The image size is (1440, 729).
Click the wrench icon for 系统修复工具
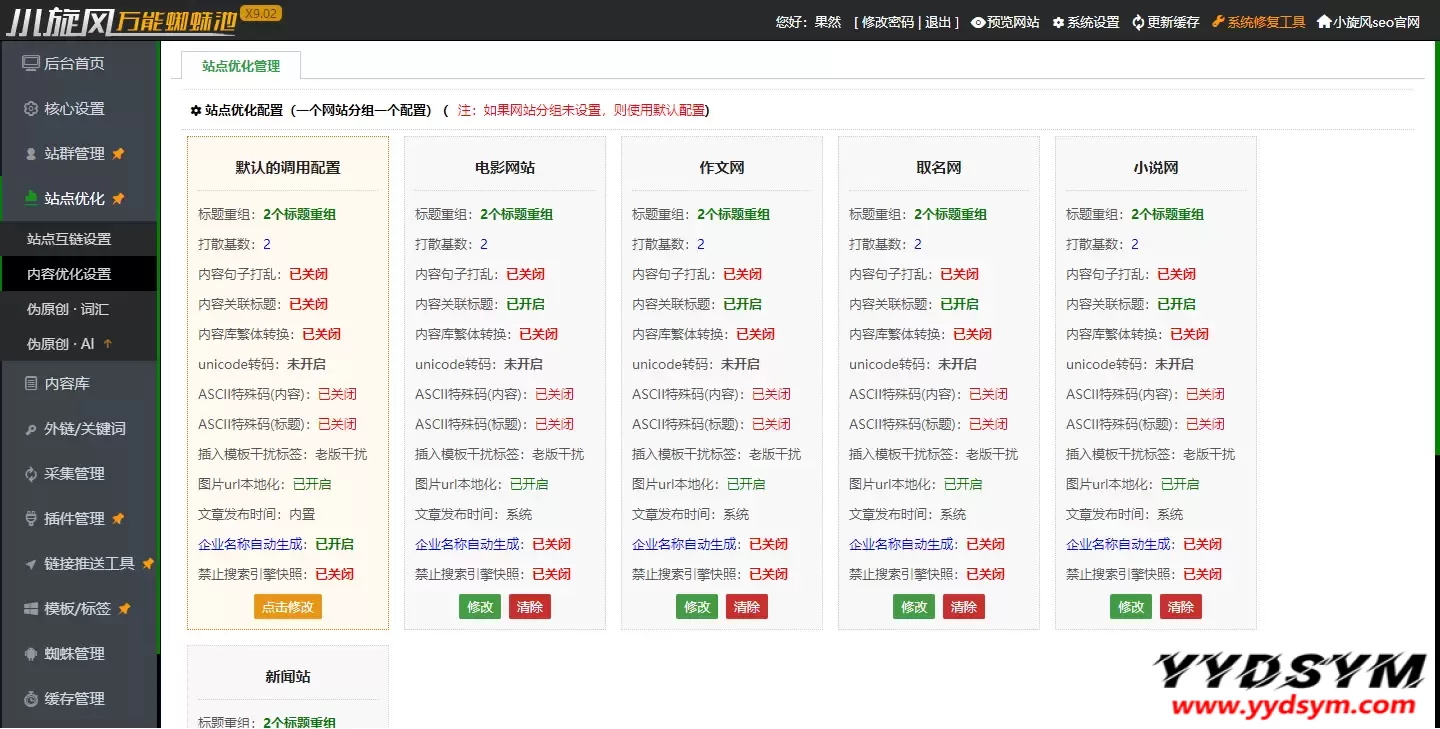point(1217,22)
